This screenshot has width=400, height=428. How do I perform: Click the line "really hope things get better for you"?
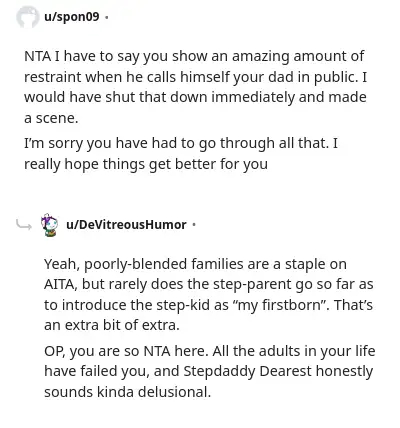click(146, 164)
